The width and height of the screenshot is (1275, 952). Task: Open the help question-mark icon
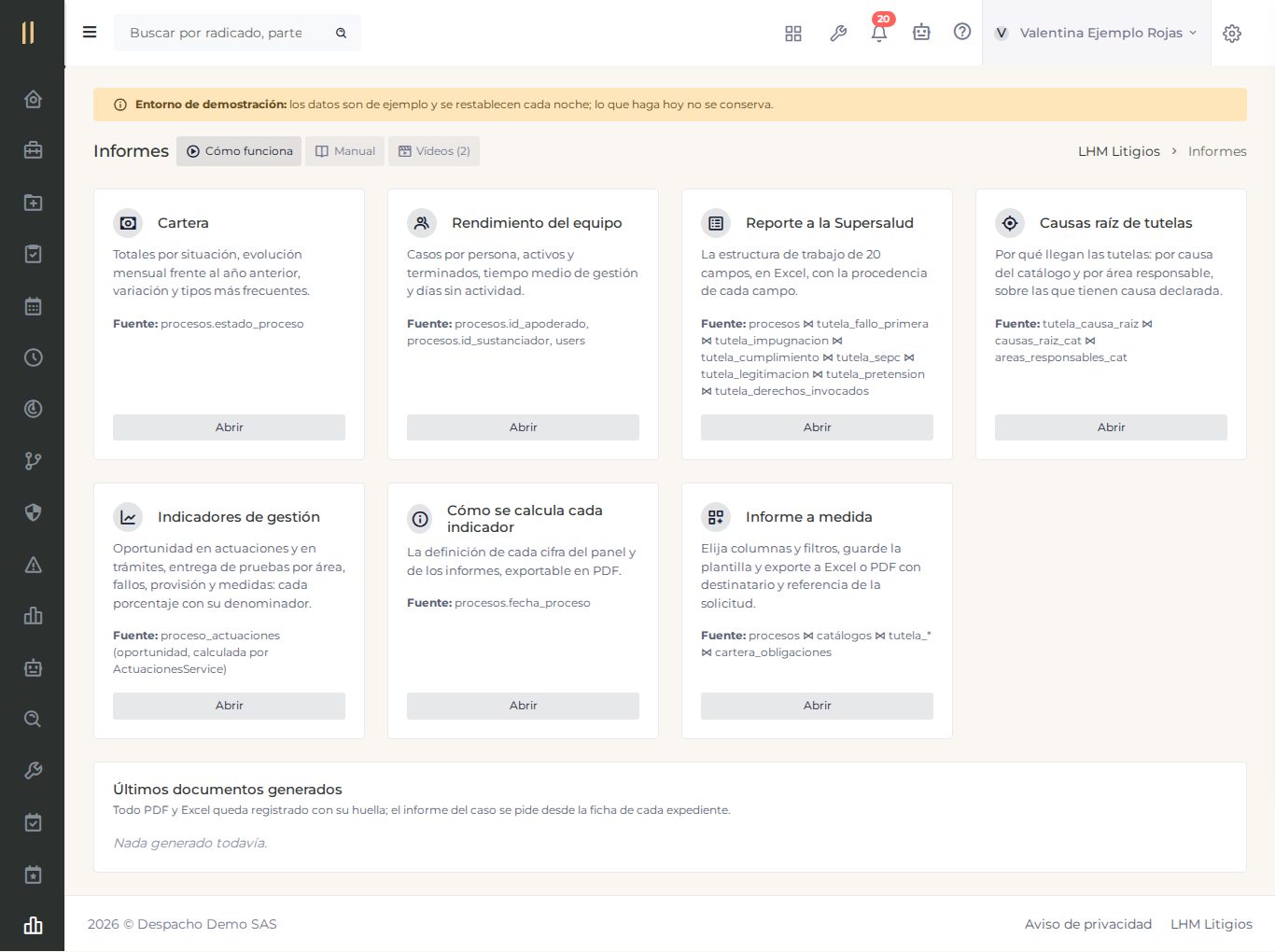point(962,32)
